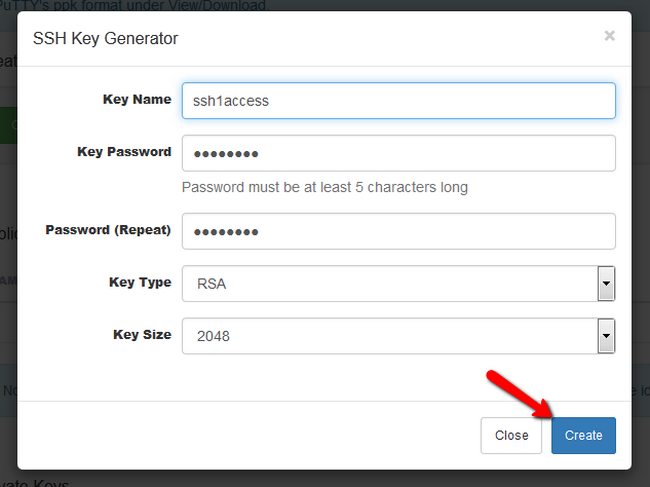This screenshot has height=487, width=650.
Task: Click the SSH Key Generator dialog title
Action: (x=106, y=38)
